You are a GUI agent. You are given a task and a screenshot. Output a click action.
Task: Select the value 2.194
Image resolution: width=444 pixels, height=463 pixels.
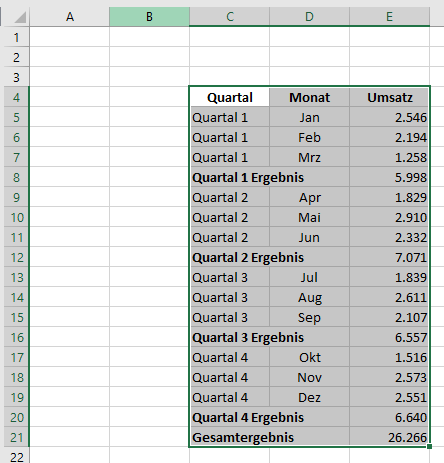389,137
